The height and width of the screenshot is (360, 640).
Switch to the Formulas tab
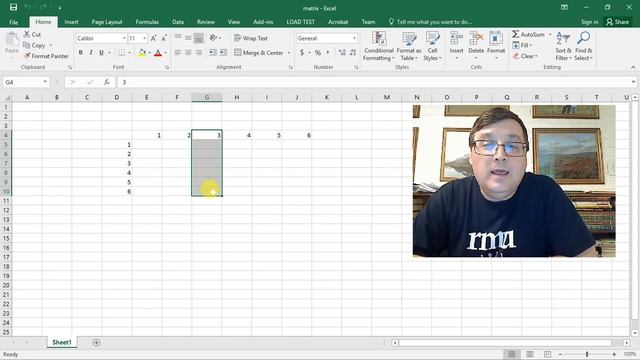tap(147, 22)
